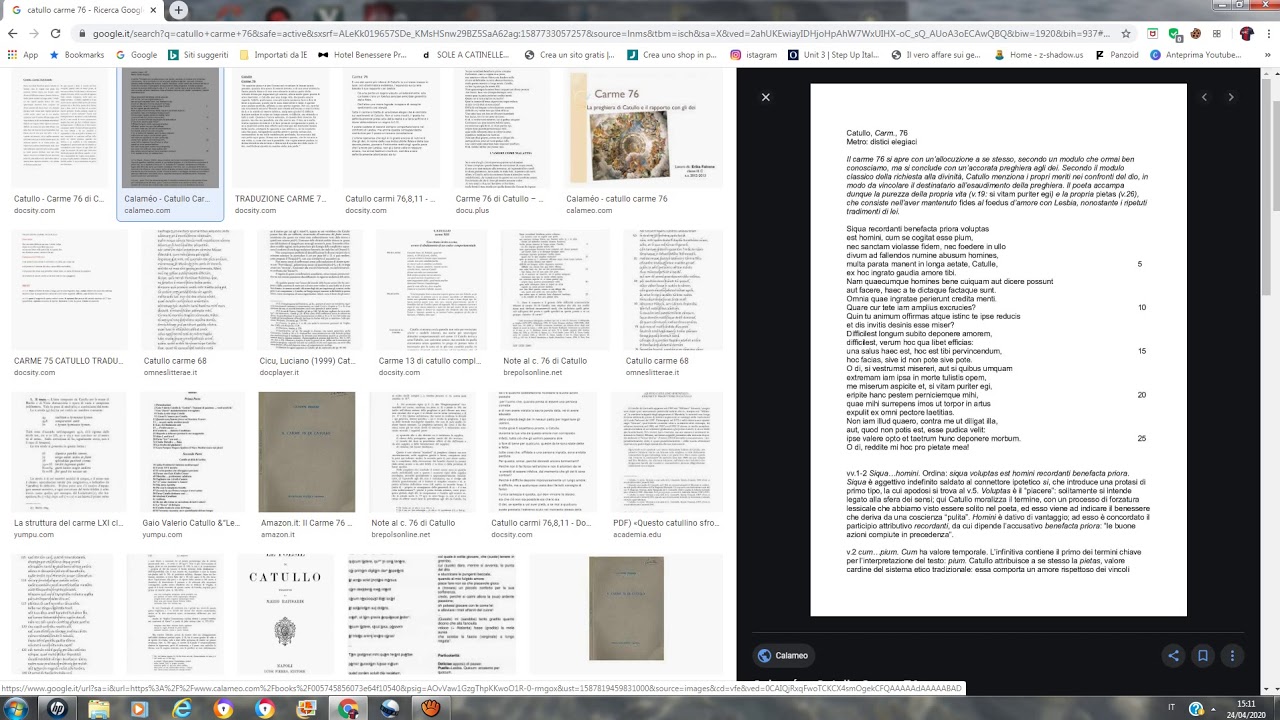Screen dimensions: 1280x720
Task: Open the 'Anteprima Youtube...' bookmark
Action: tap(1194, 55)
